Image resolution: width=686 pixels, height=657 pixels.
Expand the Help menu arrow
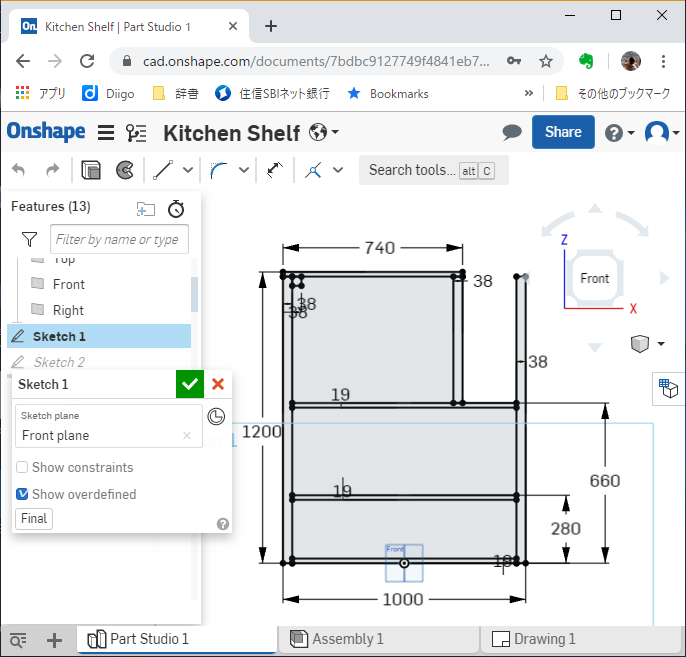(630, 133)
